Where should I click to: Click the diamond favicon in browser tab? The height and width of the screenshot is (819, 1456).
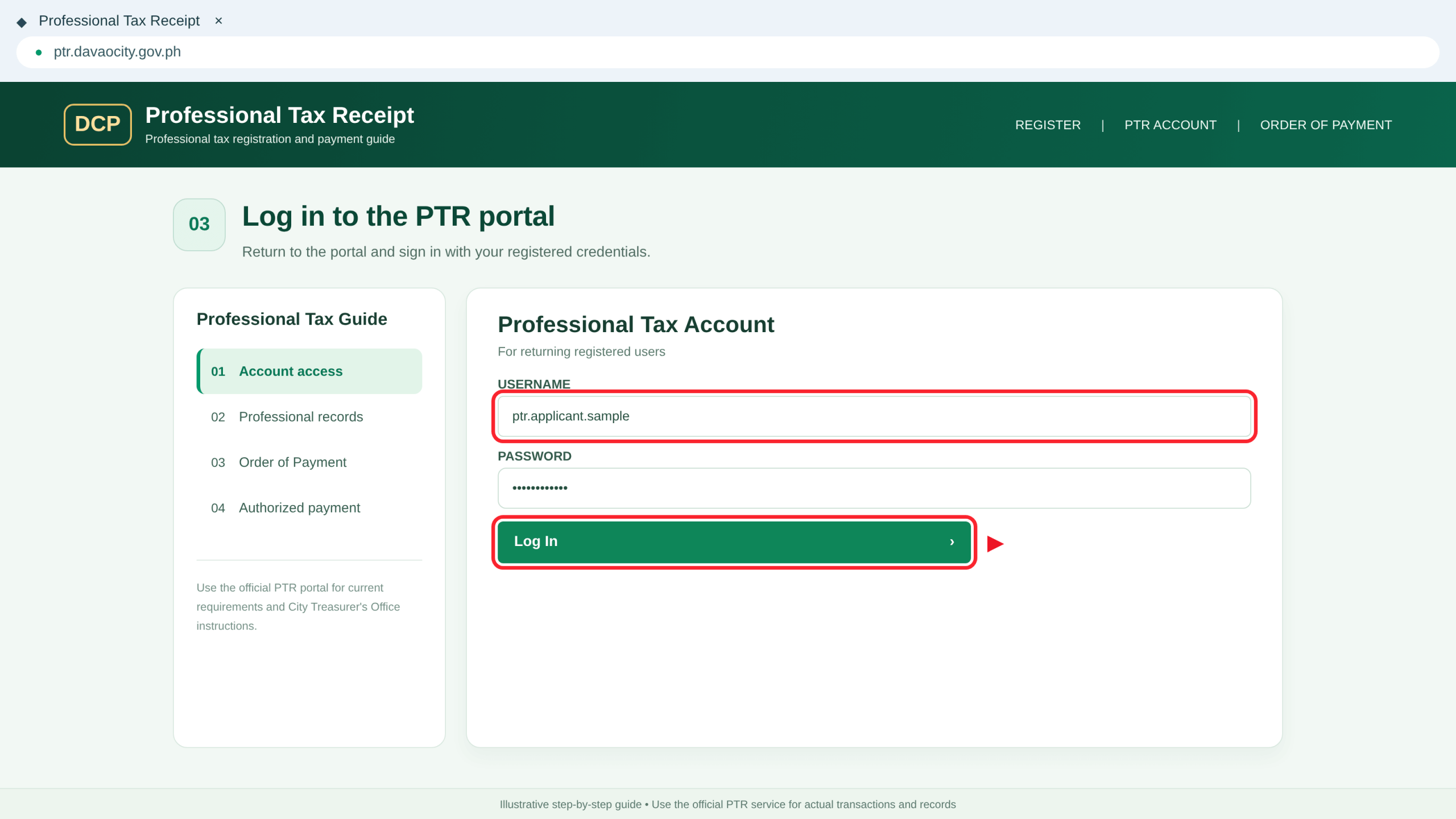point(22,22)
